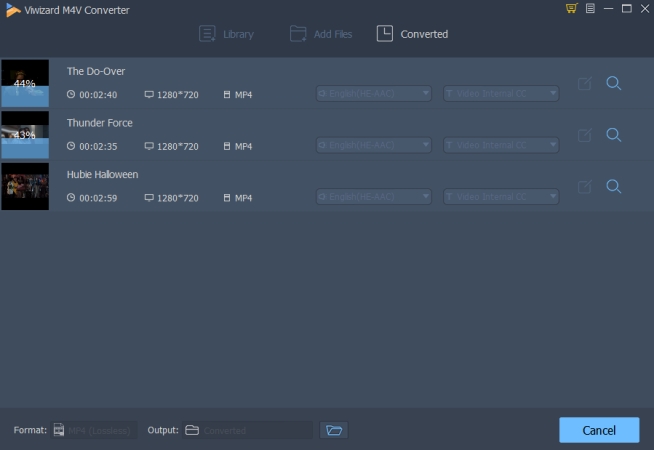Open the audio track dropdown for Hubie Halloween
This screenshot has width=654, height=450.
click(374, 196)
